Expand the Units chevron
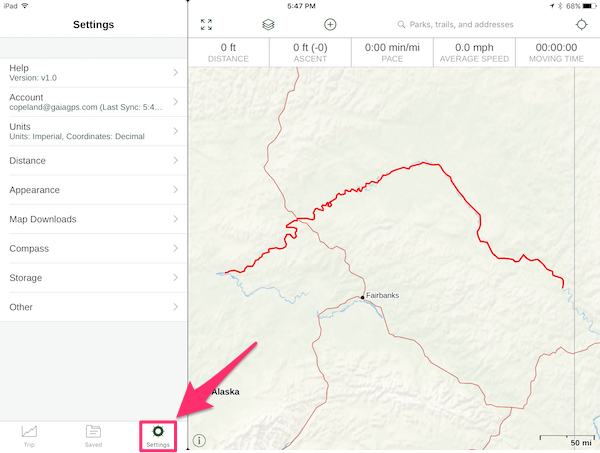600x453 pixels. pos(176,131)
